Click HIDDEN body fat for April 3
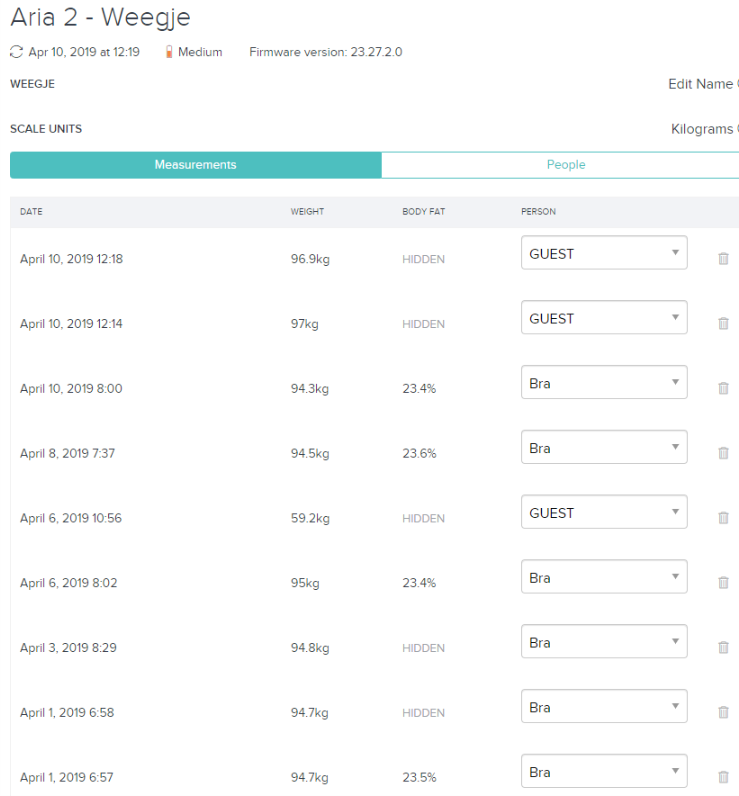Screen dimensions: 739x796 (423, 648)
